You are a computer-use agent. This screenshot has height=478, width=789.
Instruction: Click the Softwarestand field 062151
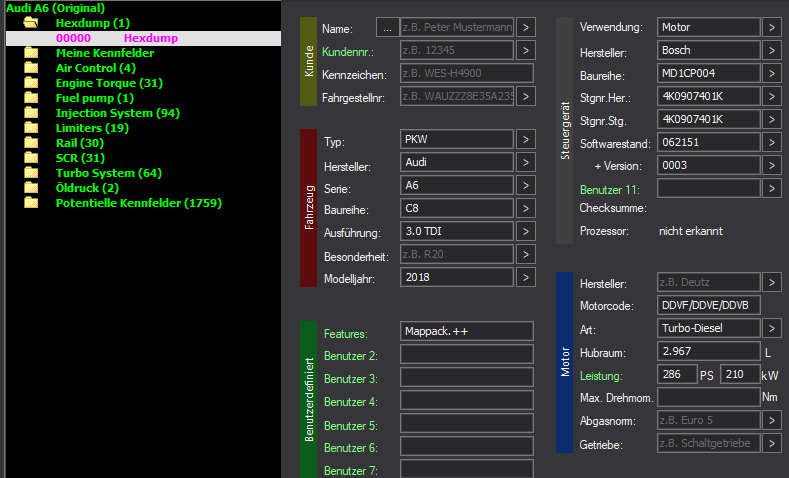tap(708, 142)
